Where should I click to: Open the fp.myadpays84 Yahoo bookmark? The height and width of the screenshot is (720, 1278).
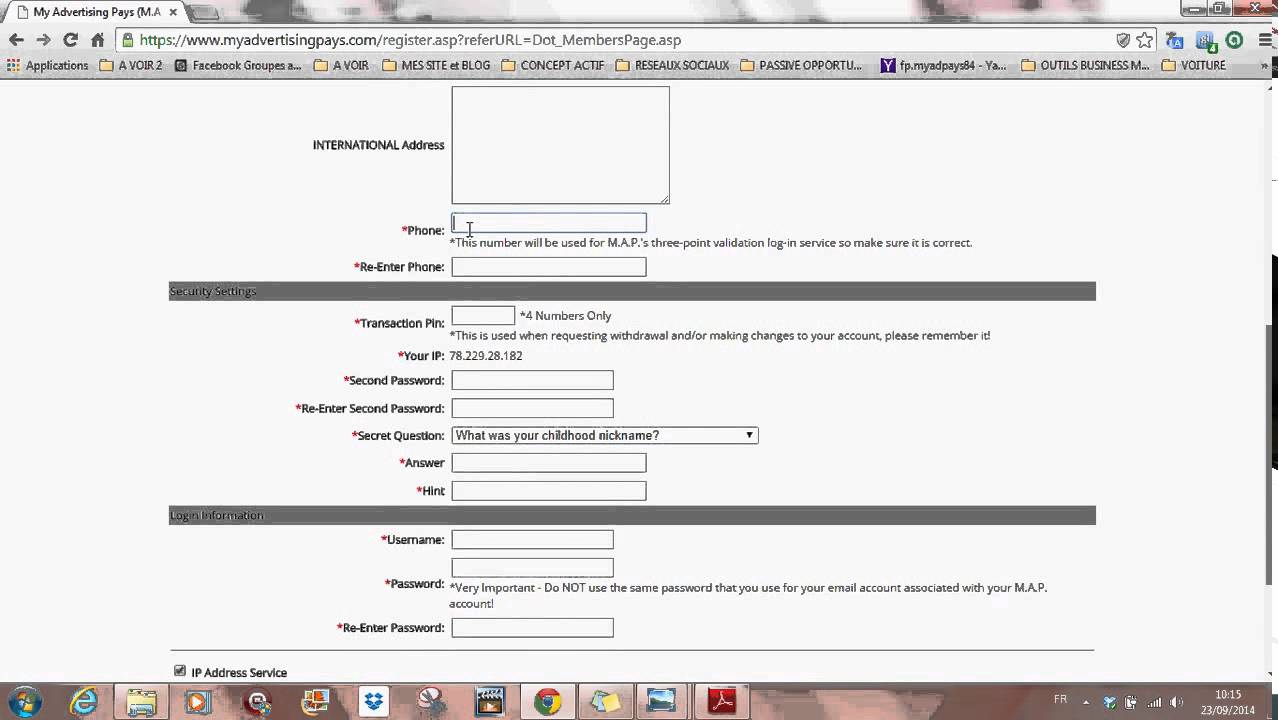tap(943, 65)
